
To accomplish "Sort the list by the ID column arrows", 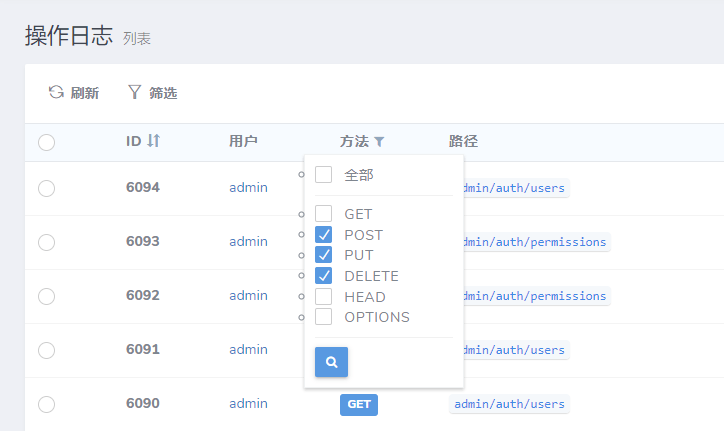I will click(x=153, y=141).
